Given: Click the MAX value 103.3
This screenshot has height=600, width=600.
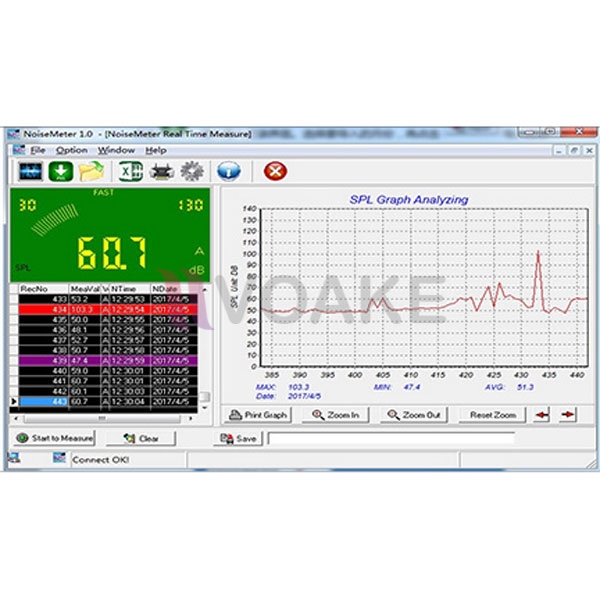Looking at the screenshot, I should point(298,387).
